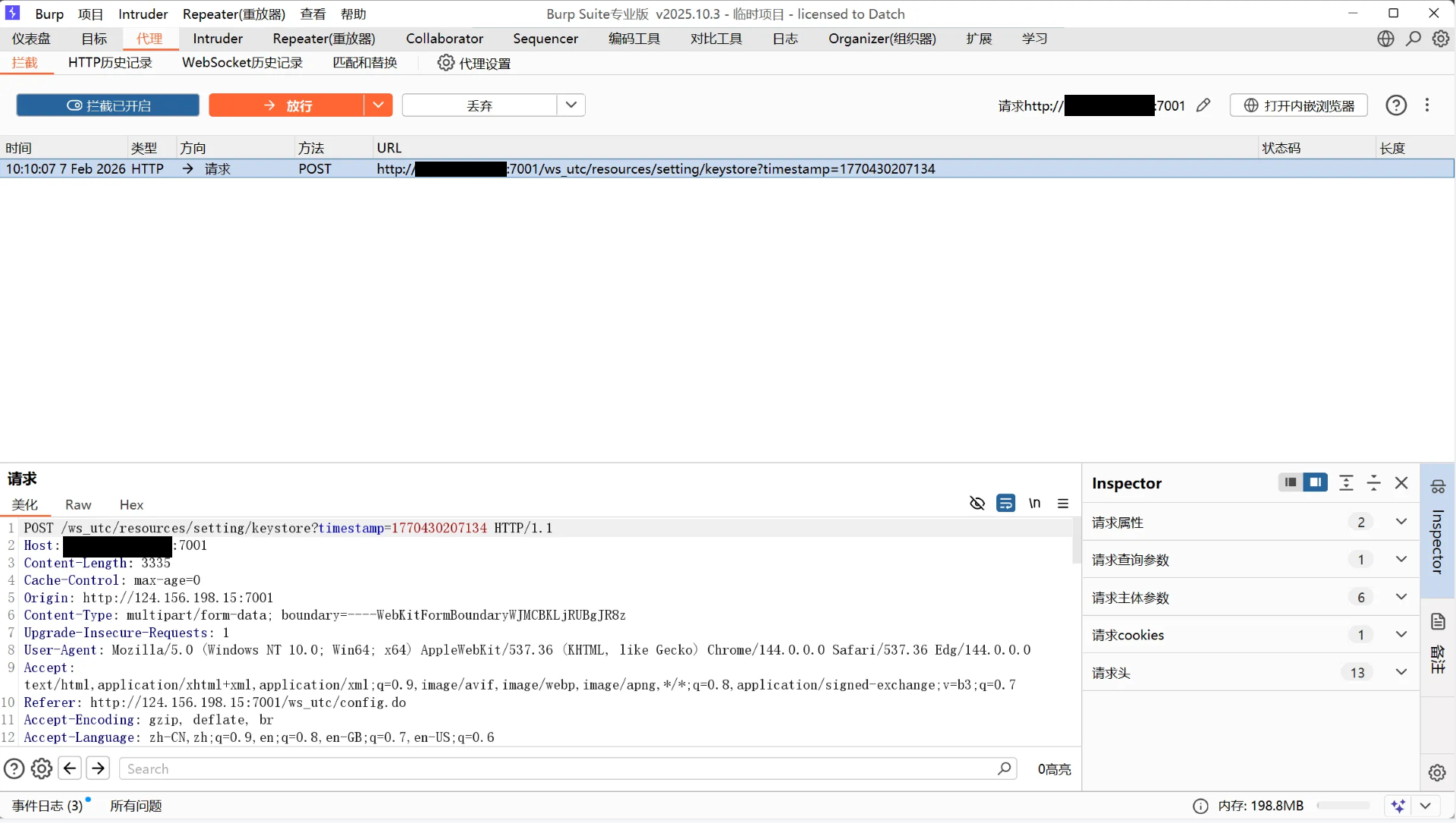Switch to the 仪表盘 tab
The height and width of the screenshot is (823, 1456).
tap(31, 39)
